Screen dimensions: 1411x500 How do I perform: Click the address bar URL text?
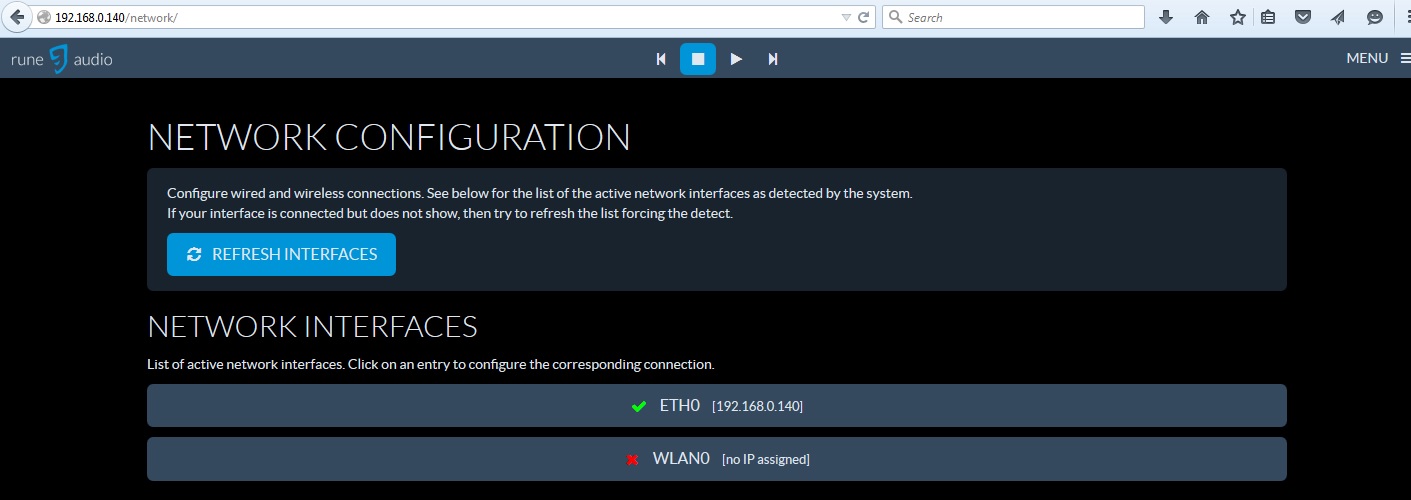pos(117,18)
